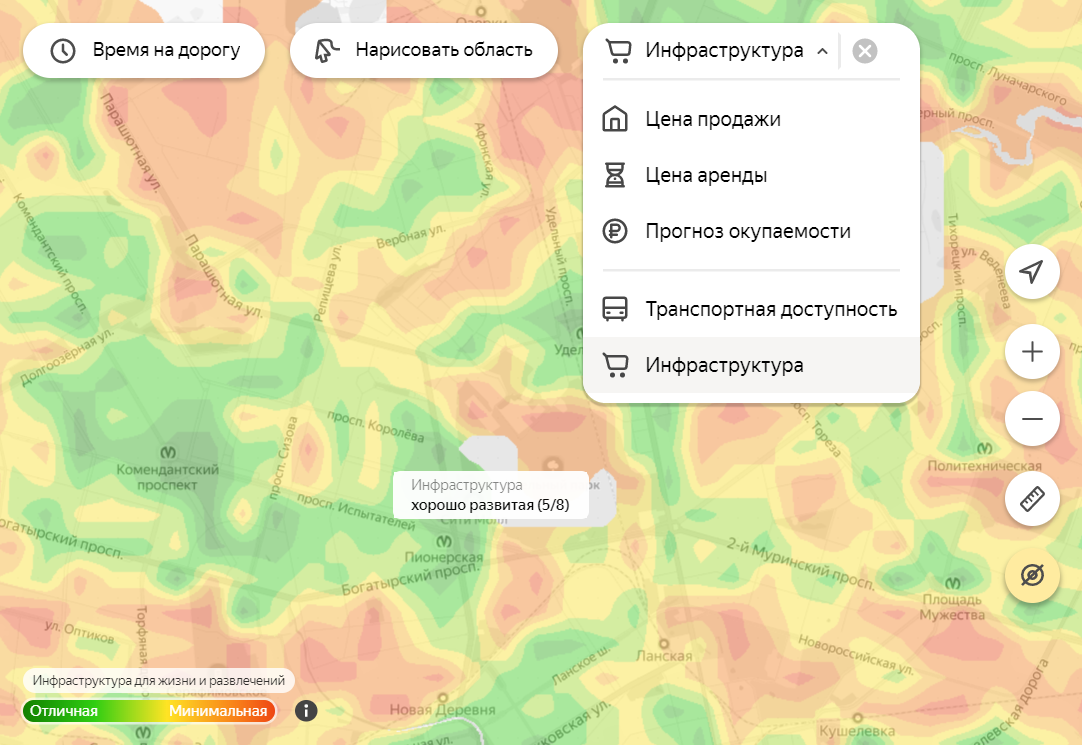The height and width of the screenshot is (745, 1082).
Task: Click the green-to-red legend color bar
Action: click(x=149, y=711)
